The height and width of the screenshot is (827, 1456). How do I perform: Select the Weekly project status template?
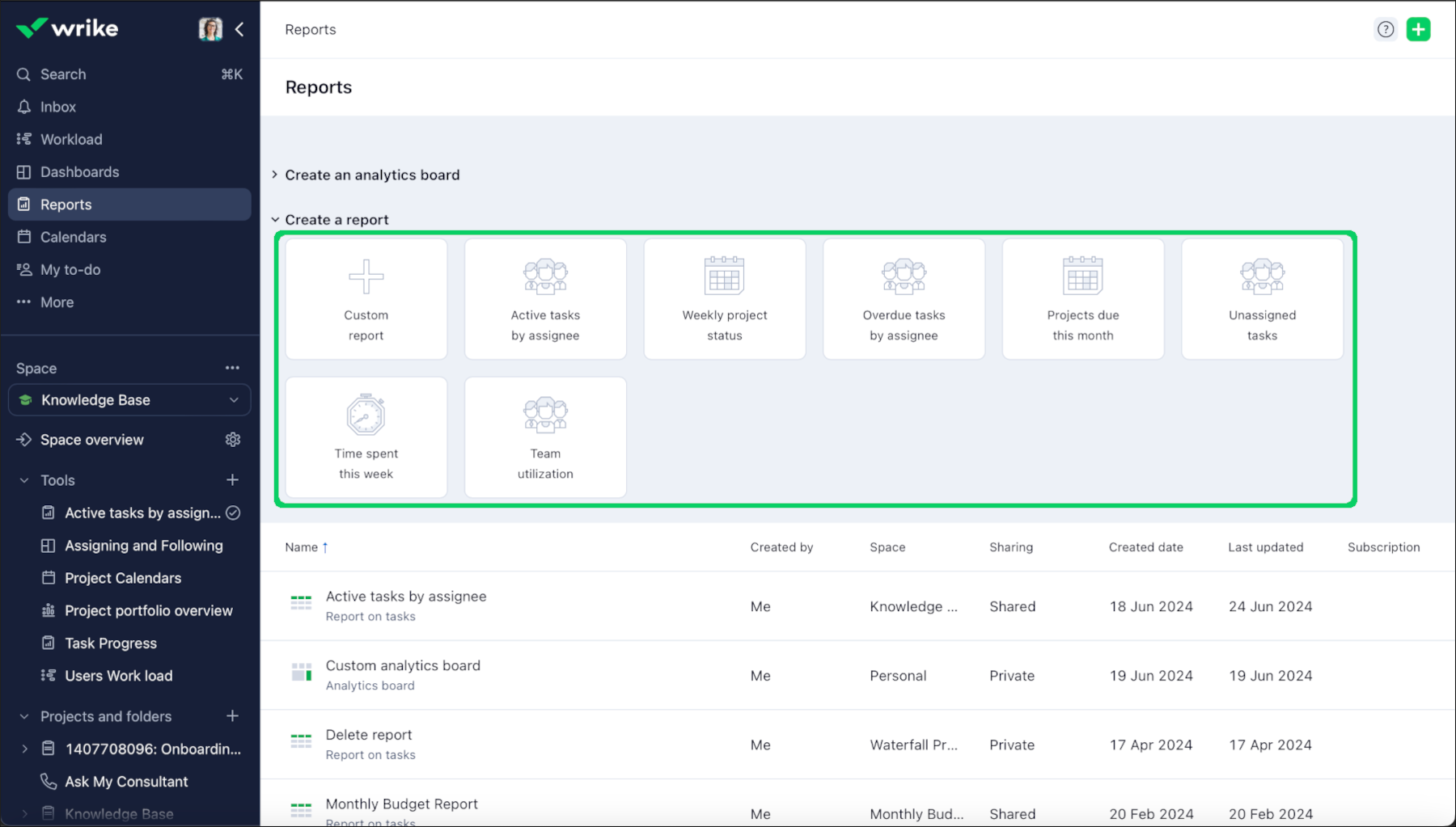[724, 299]
